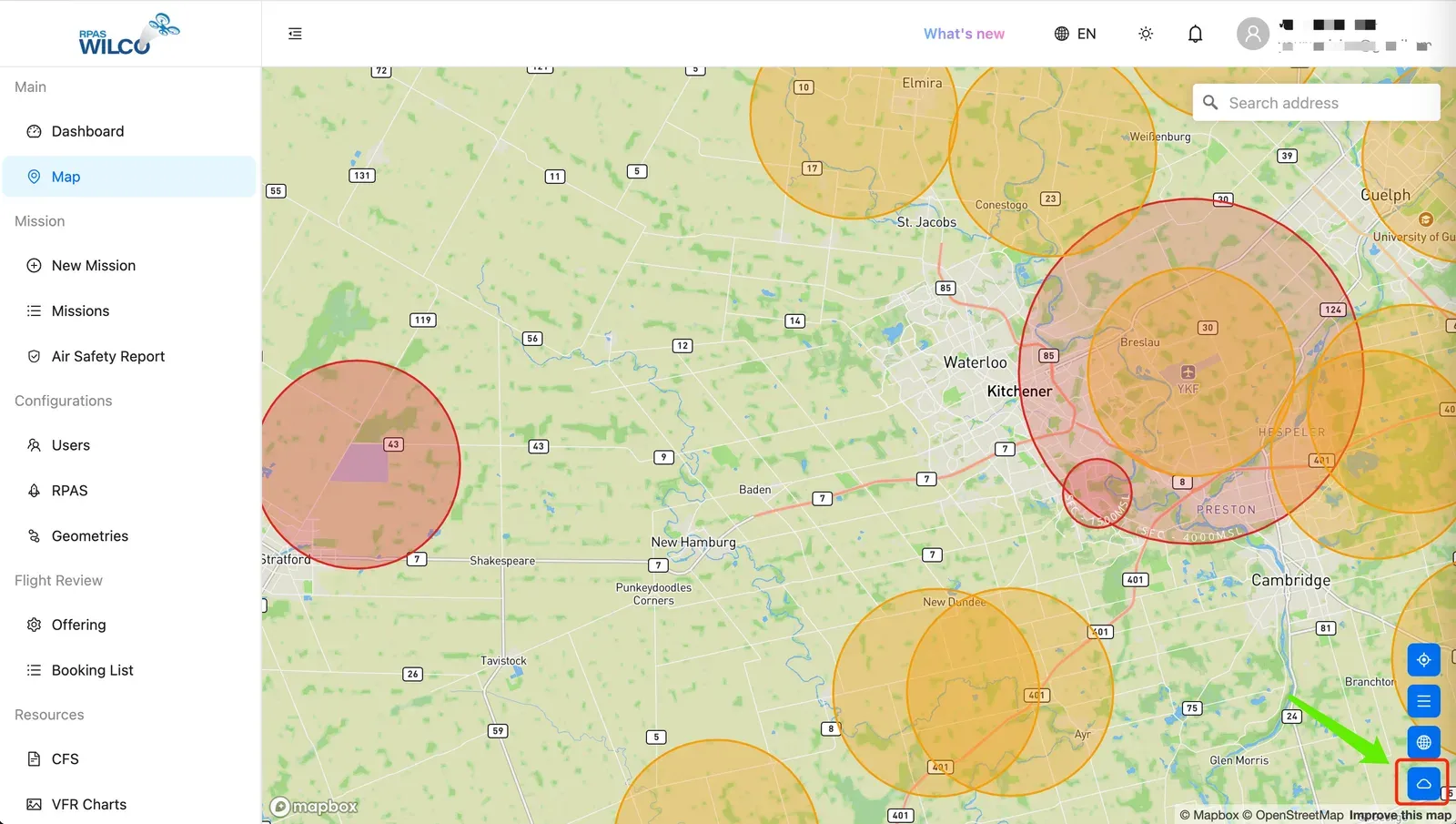Open VFR Charts resource
This screenshot has height=824, width=1456.
[129, 805]
